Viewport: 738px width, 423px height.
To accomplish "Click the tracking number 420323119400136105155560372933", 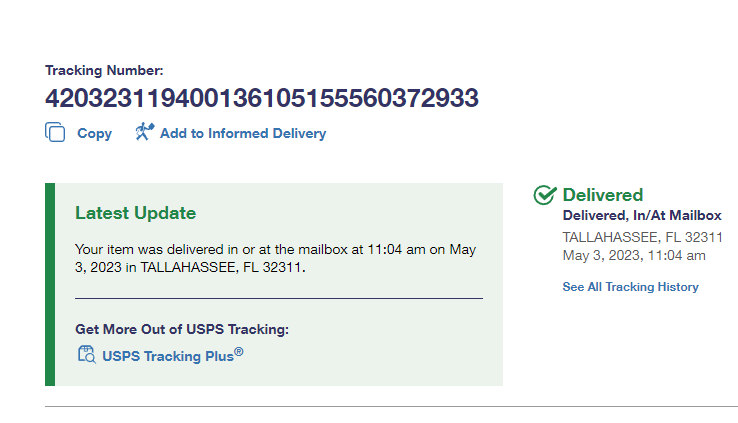I will (261, 98).
